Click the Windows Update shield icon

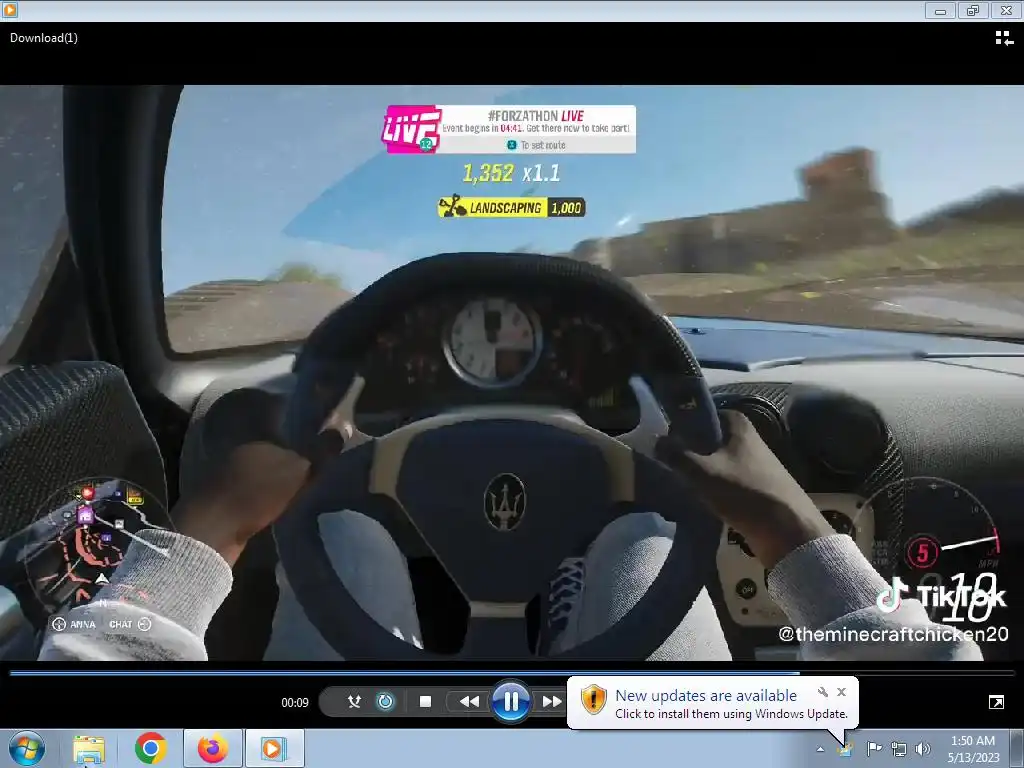point(594,699)
